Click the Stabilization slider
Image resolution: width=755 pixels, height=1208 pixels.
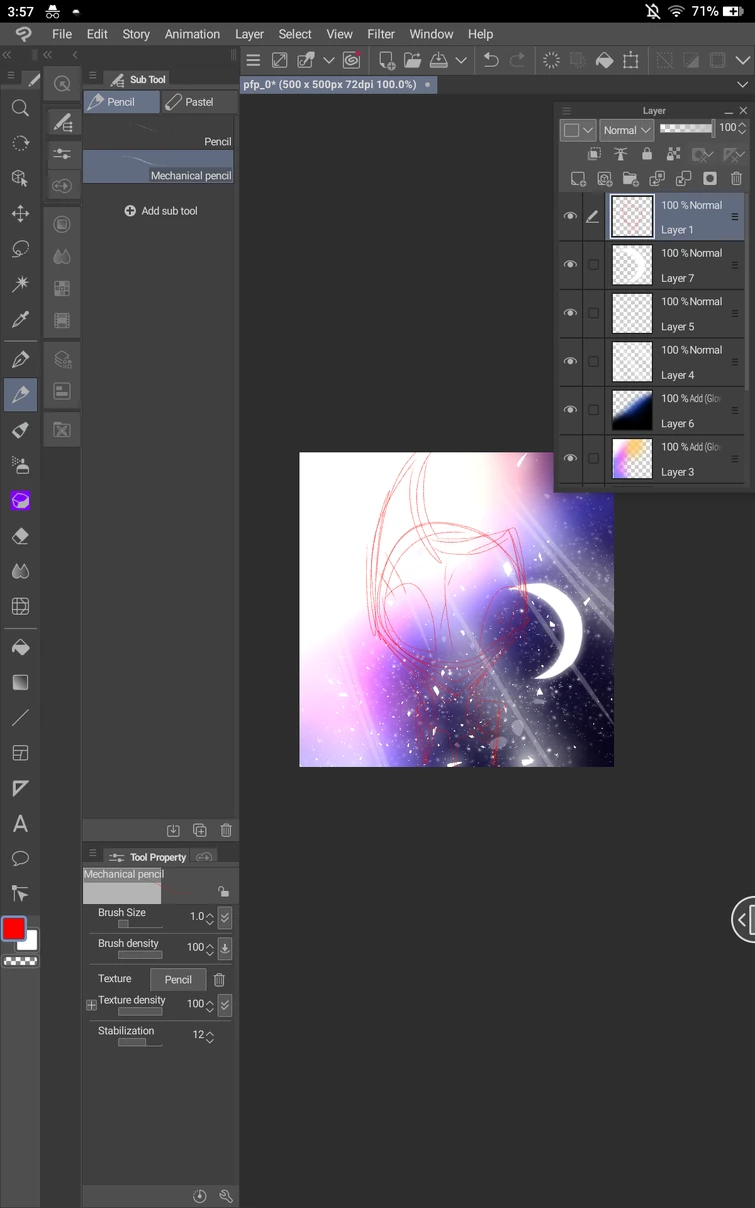click(139, 1042)
